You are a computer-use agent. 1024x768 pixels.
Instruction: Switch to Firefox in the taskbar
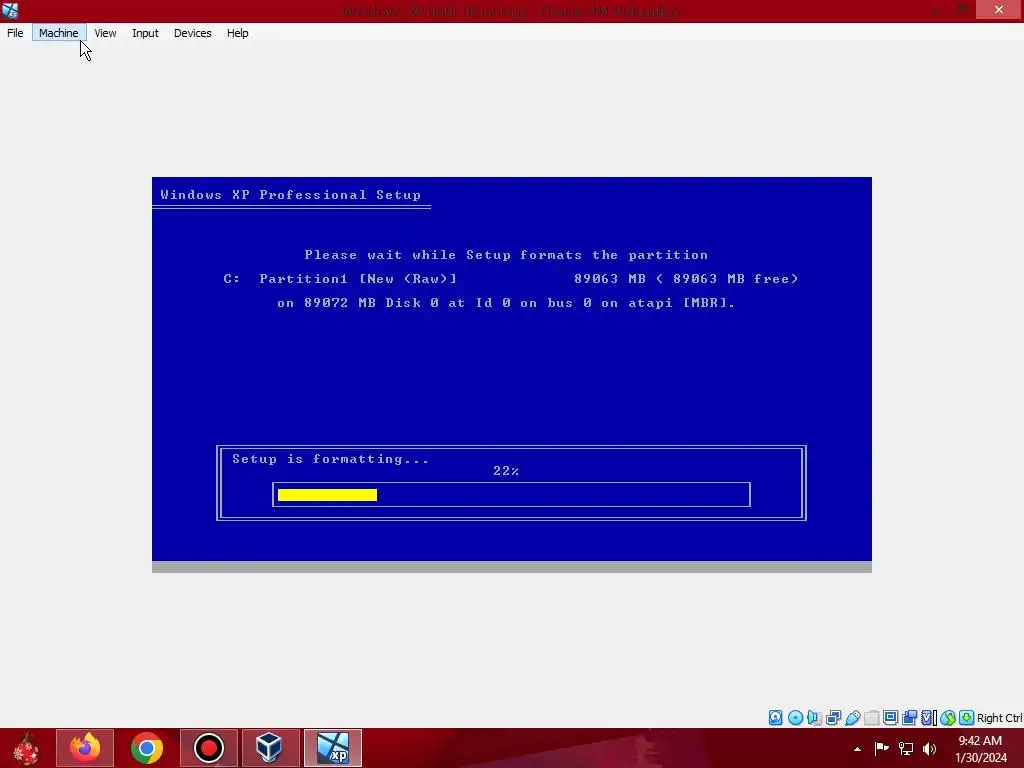pyautogui.click(x=85, y=748)
